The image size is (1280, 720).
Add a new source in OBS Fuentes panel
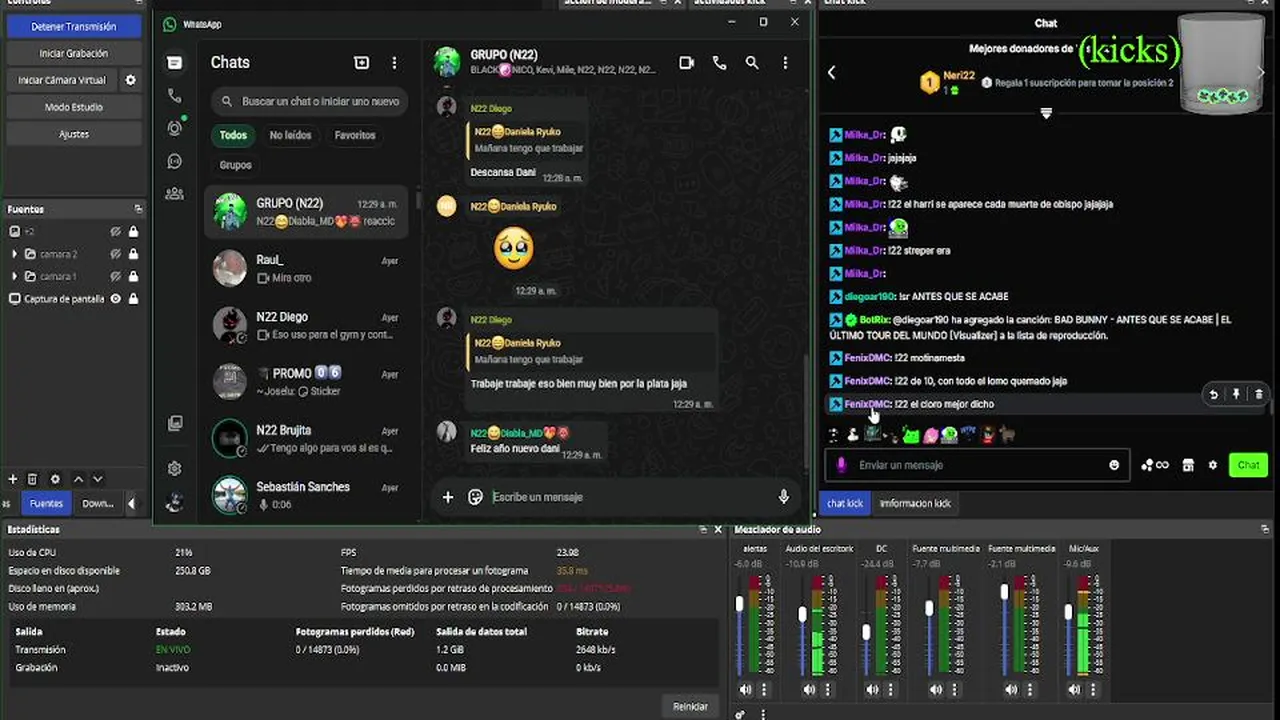(13, 480)
